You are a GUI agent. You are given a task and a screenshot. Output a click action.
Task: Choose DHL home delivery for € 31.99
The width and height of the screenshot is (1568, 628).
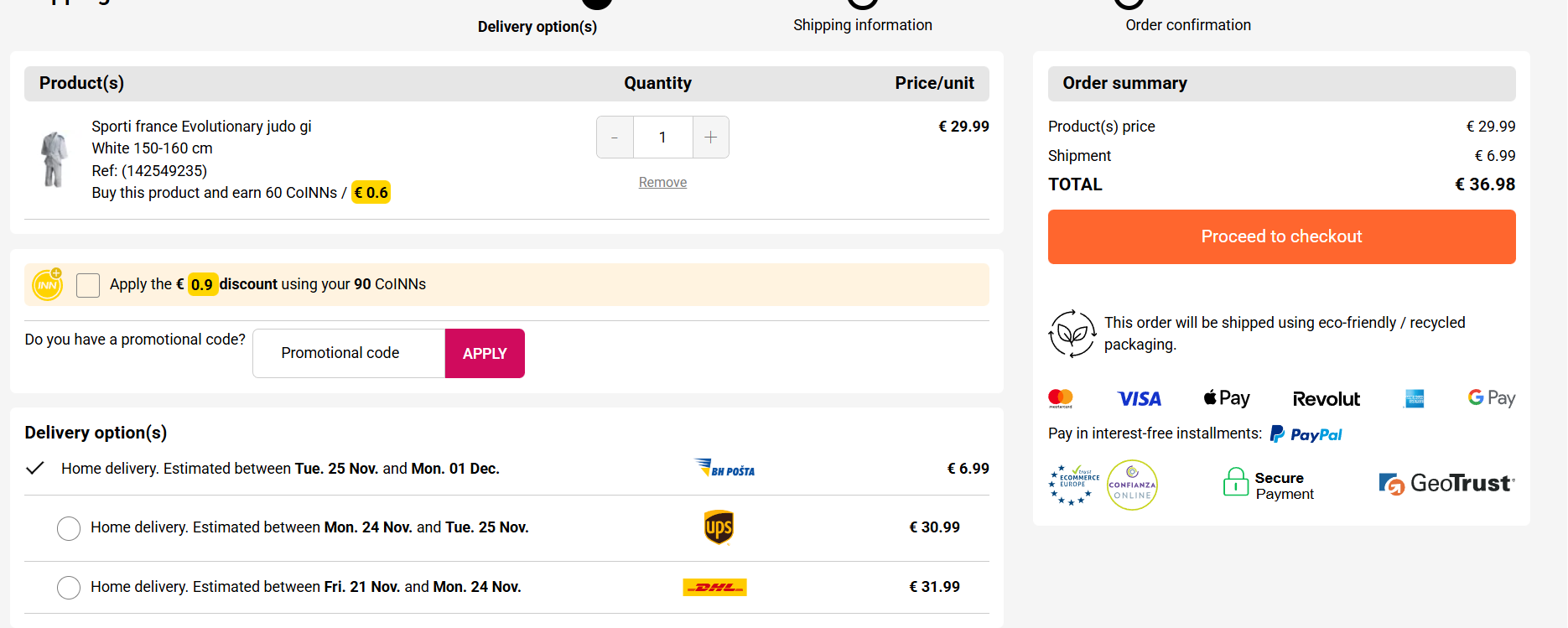coord(69,588)
